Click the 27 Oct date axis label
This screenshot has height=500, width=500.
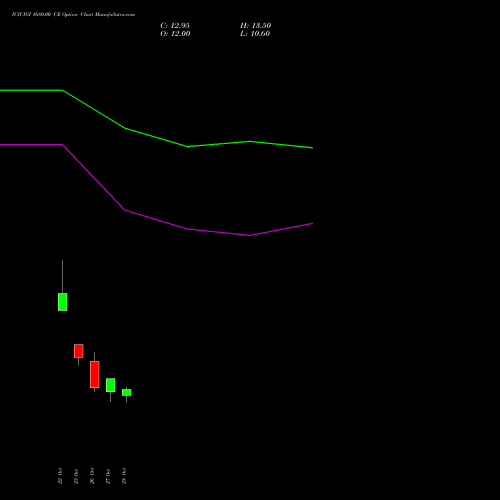coord(108,476)
